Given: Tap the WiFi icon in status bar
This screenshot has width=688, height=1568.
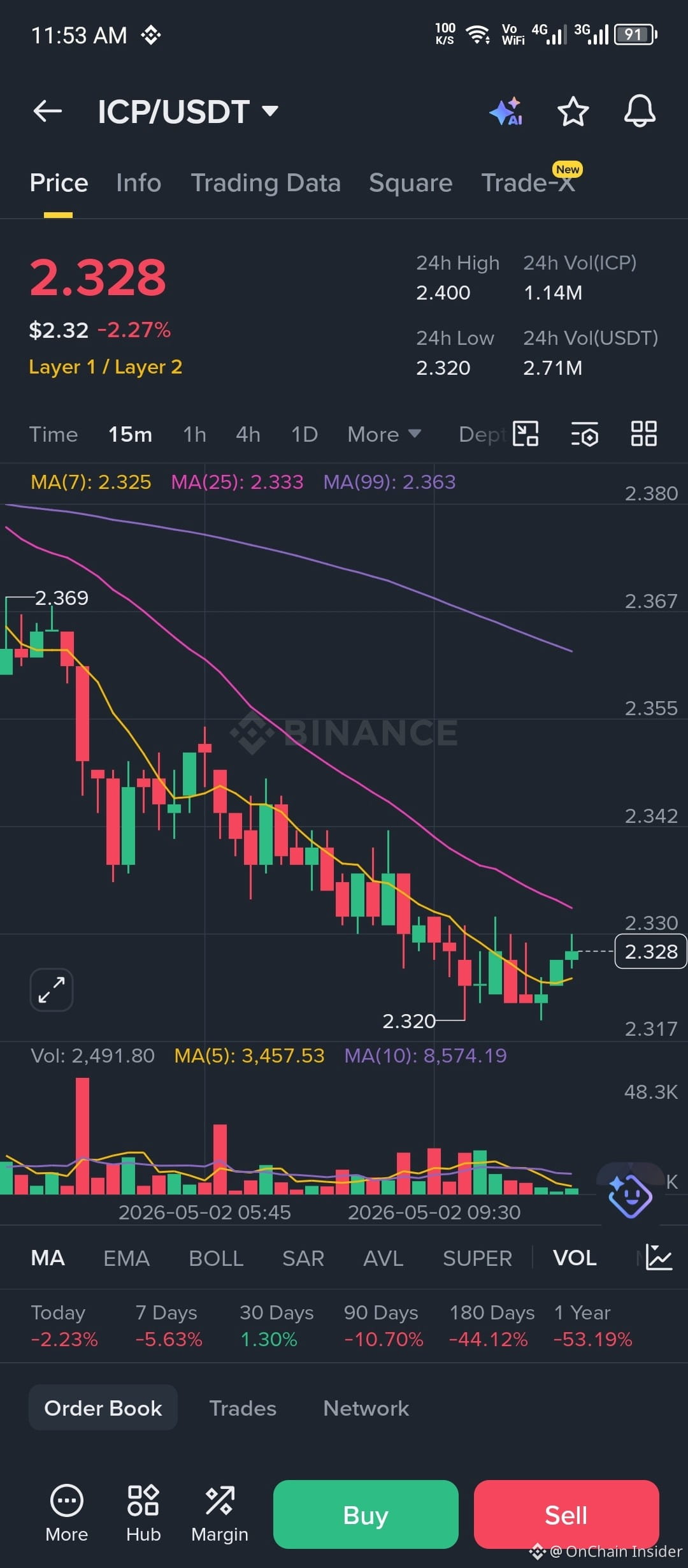Looking at the screenshot, I should click(x=478, y=34).
